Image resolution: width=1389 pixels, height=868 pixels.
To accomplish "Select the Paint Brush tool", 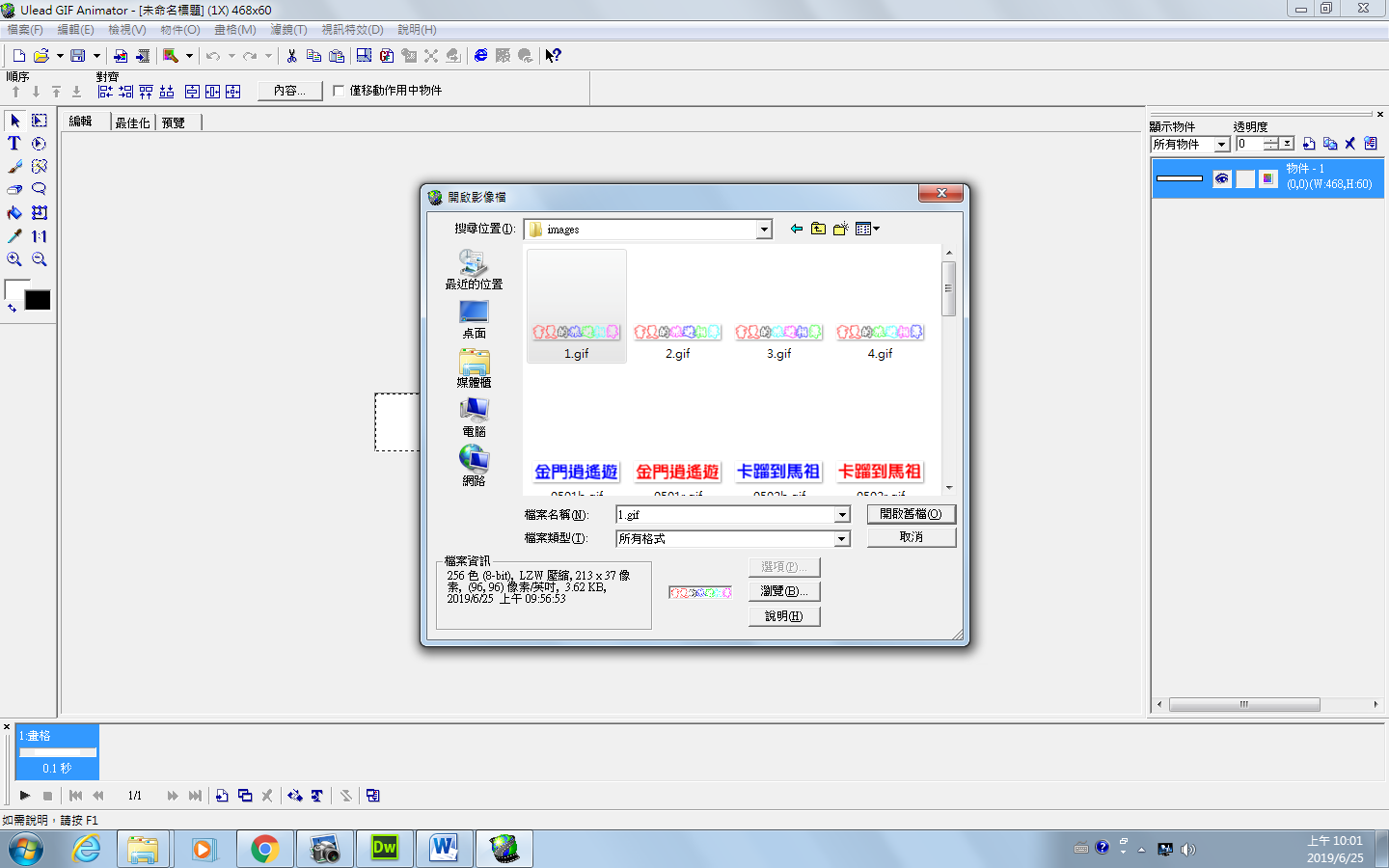I will tap(14, 167).
